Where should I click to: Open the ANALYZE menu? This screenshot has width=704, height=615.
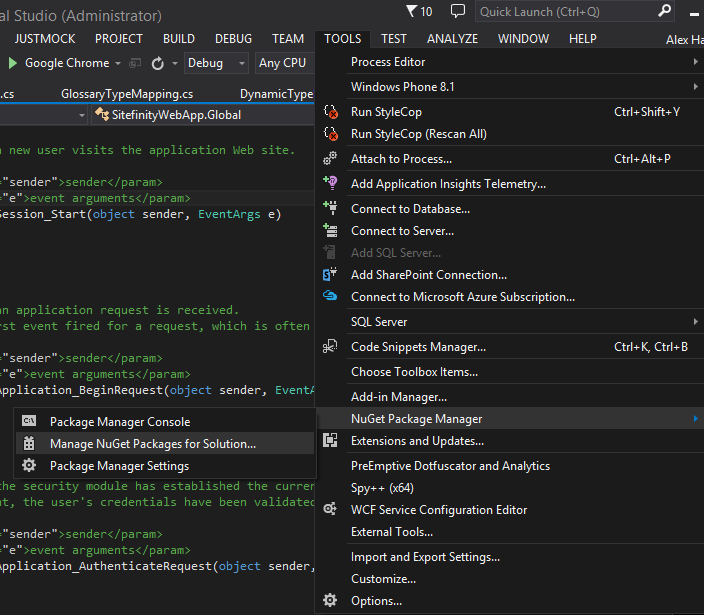point(452,39)
